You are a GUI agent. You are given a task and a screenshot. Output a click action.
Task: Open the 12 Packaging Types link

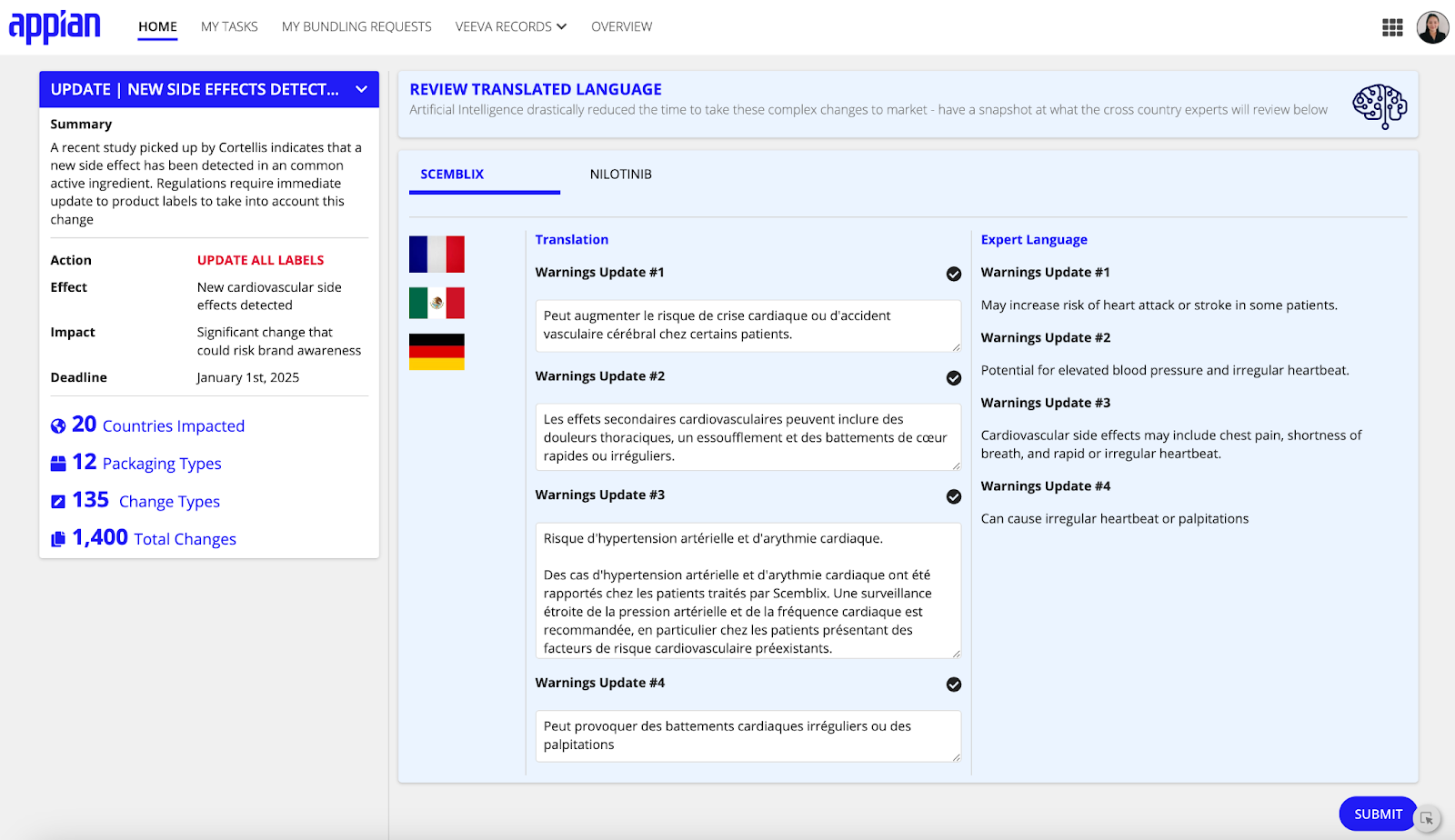point(146,463)
